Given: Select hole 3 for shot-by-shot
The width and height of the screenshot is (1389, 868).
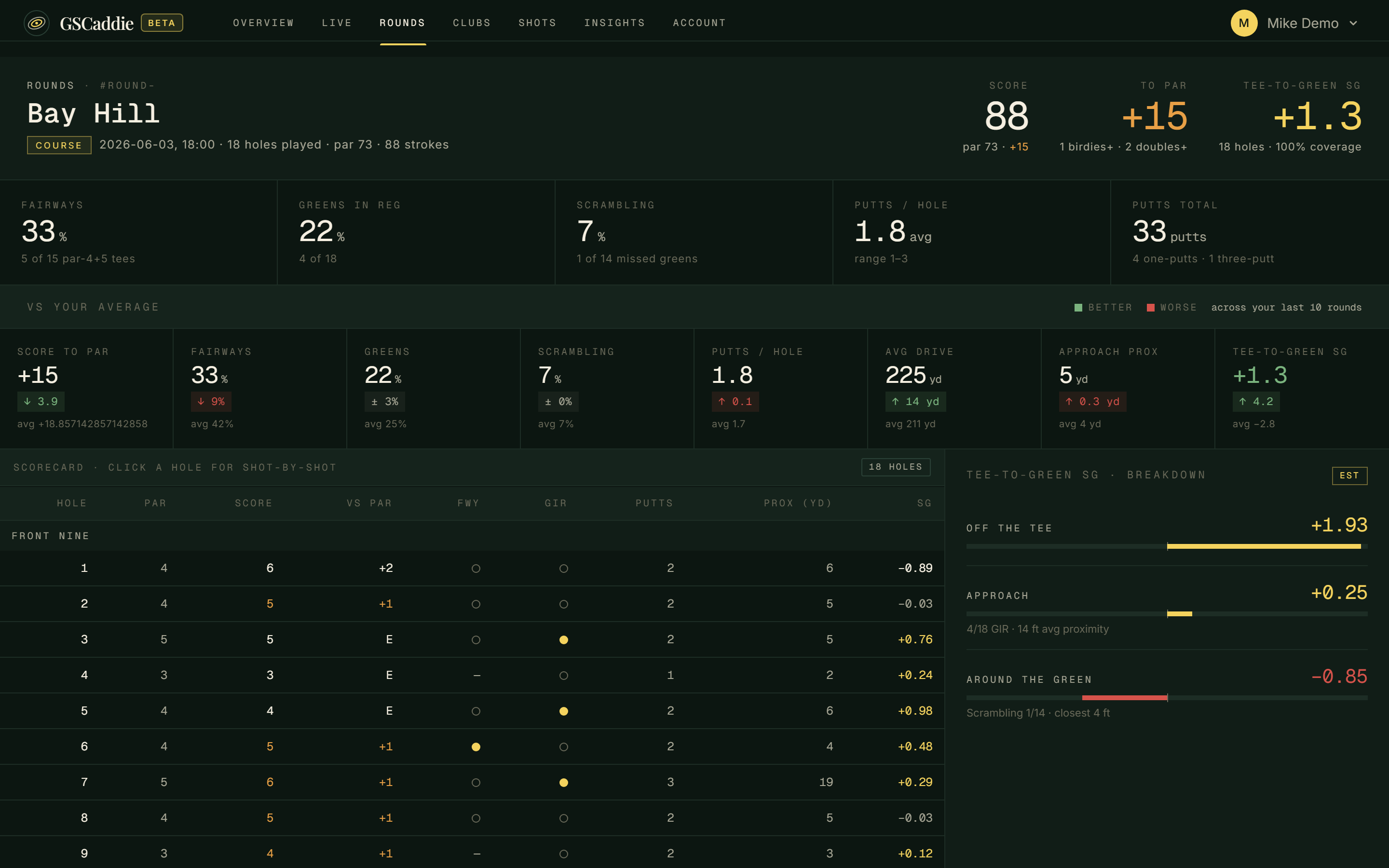Looking at the screenshot, I should click(472, 639).
